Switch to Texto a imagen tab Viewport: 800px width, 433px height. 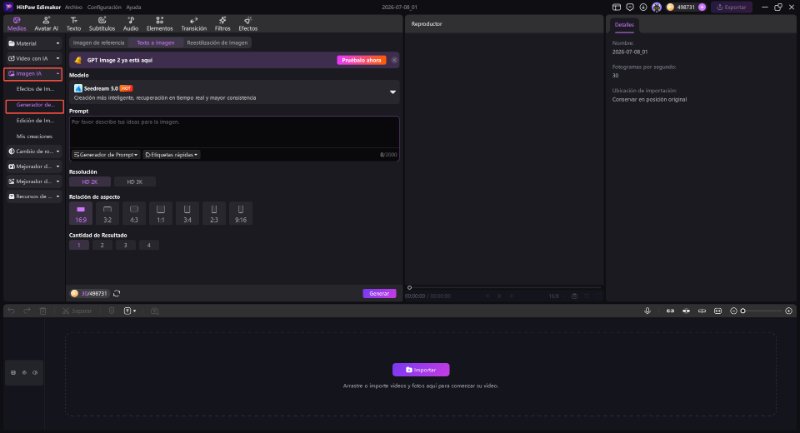click(x=156, y=43)
